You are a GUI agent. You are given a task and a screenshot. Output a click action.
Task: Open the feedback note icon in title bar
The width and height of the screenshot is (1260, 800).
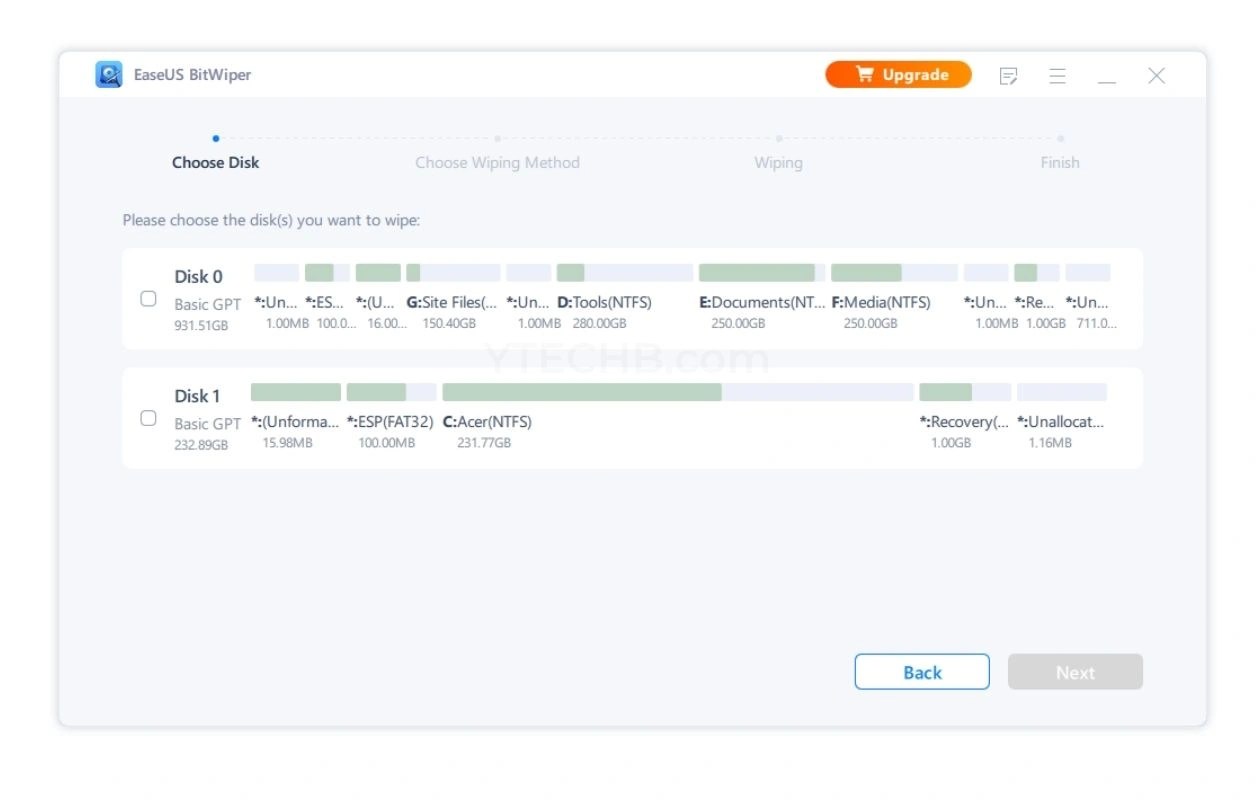click(1009, 76)
